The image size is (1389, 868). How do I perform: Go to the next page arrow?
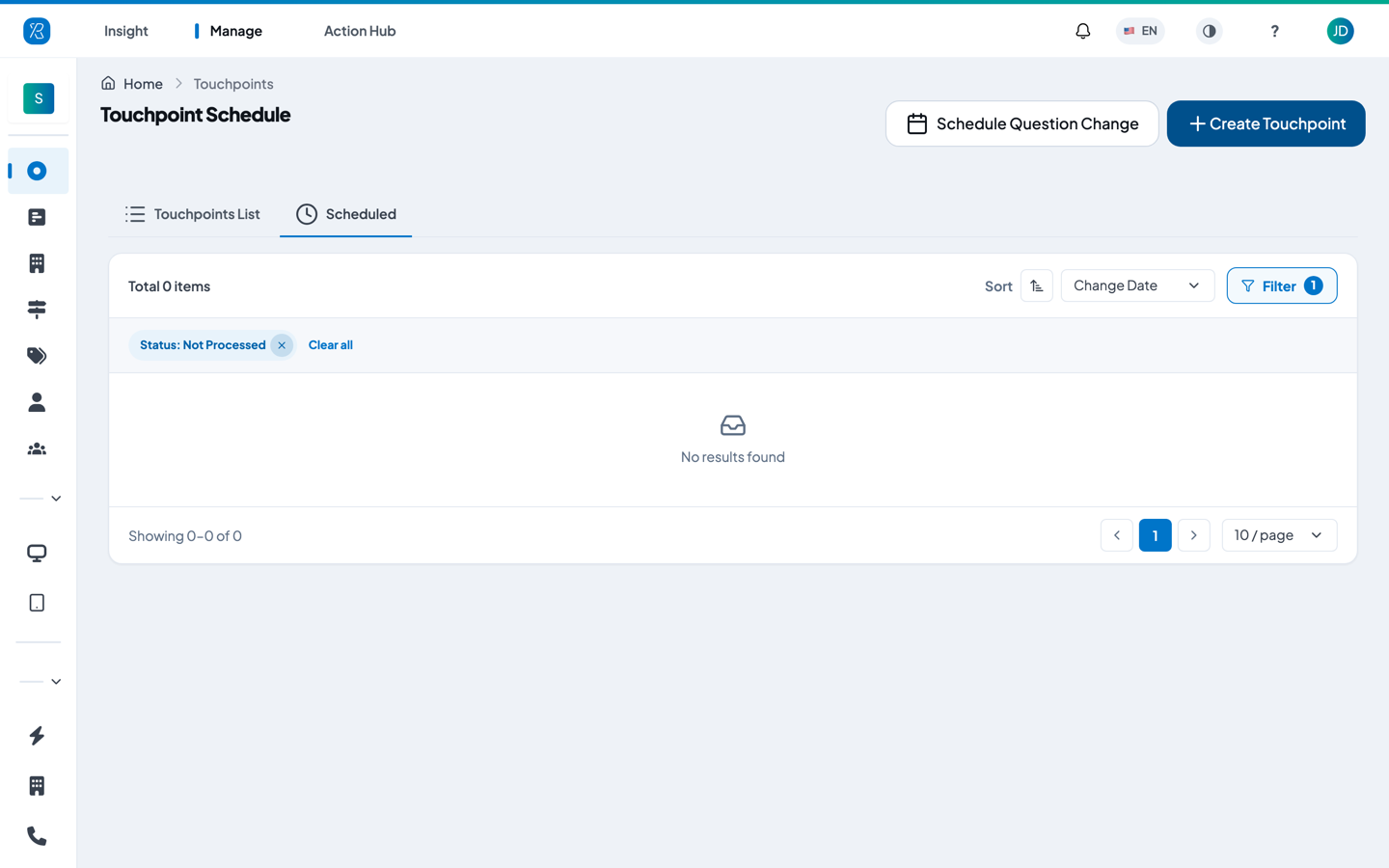point(1194,535)
